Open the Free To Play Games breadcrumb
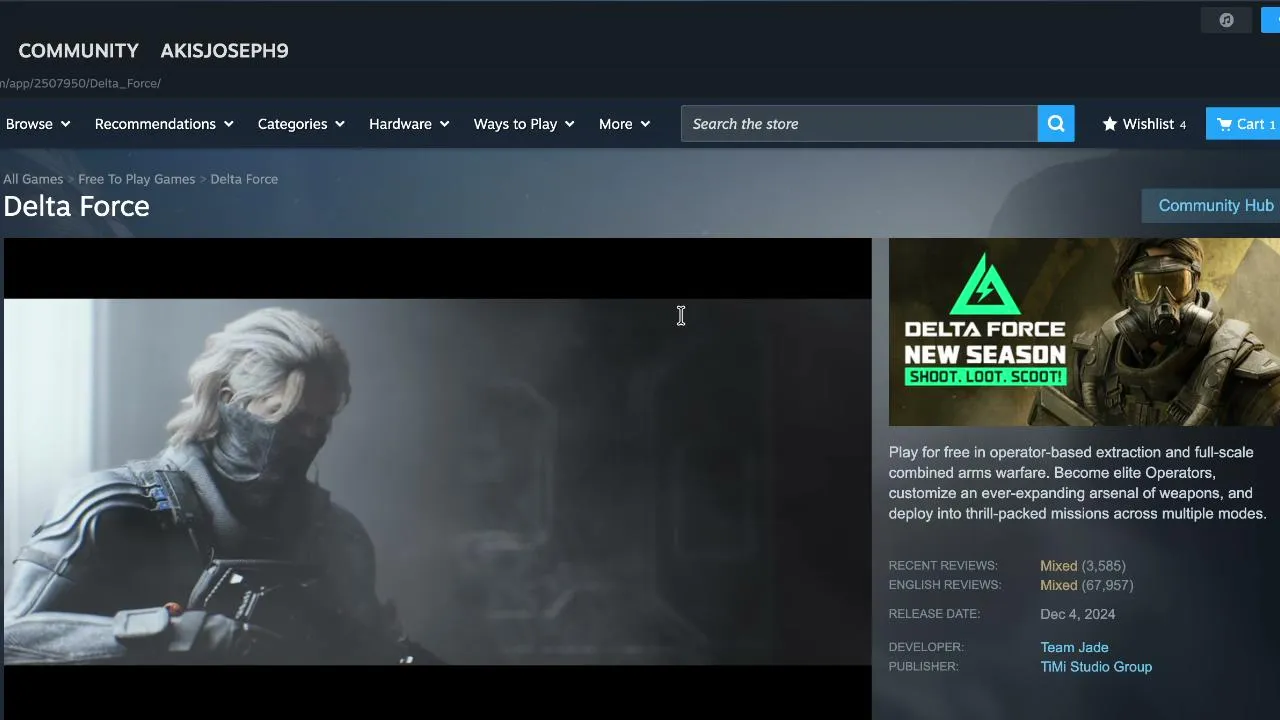Viewport: 1280px width, 720px height. (137, 179)
